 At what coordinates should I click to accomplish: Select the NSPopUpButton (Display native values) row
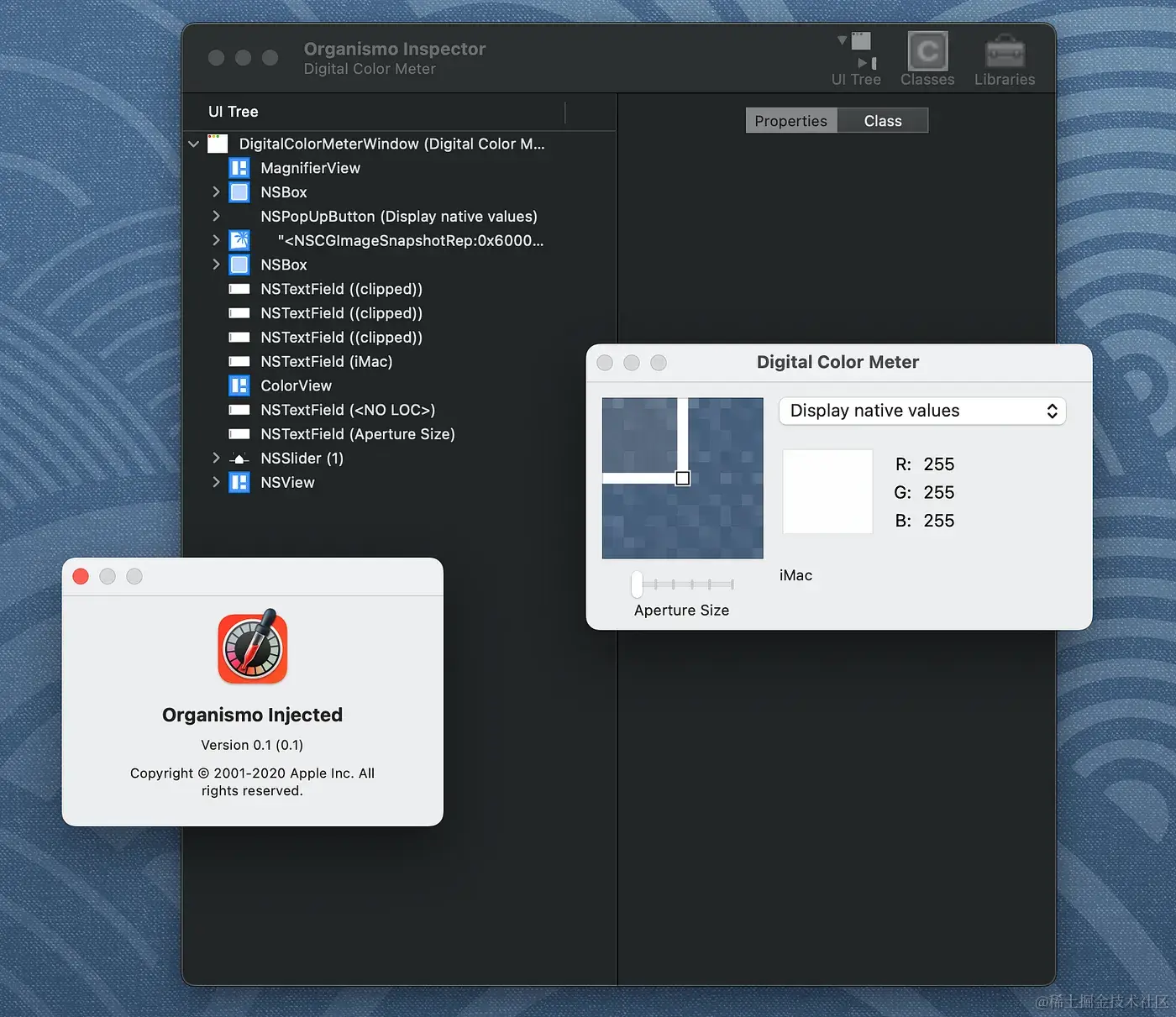coord(400,217)
